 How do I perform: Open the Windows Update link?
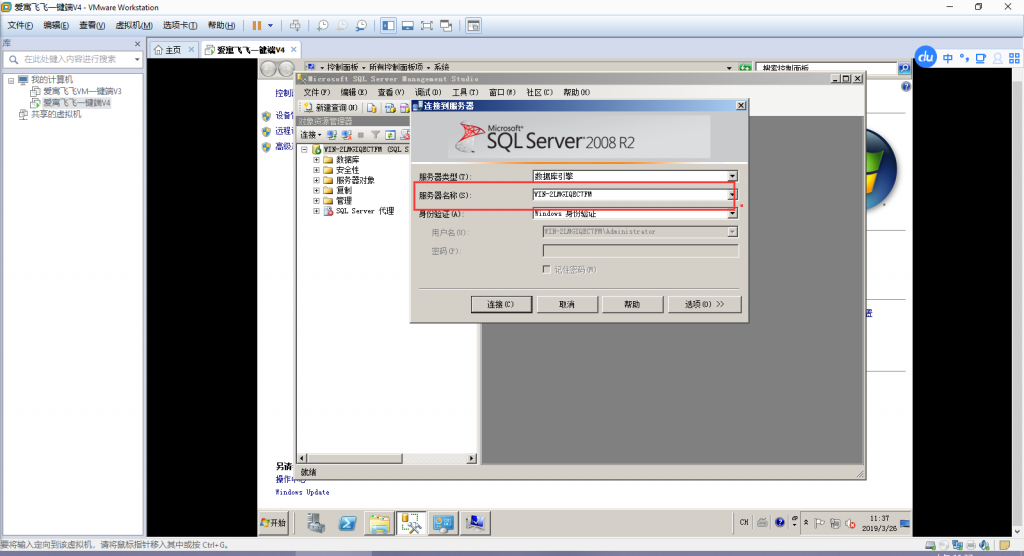pyautogui.click(x=302, y=492)
